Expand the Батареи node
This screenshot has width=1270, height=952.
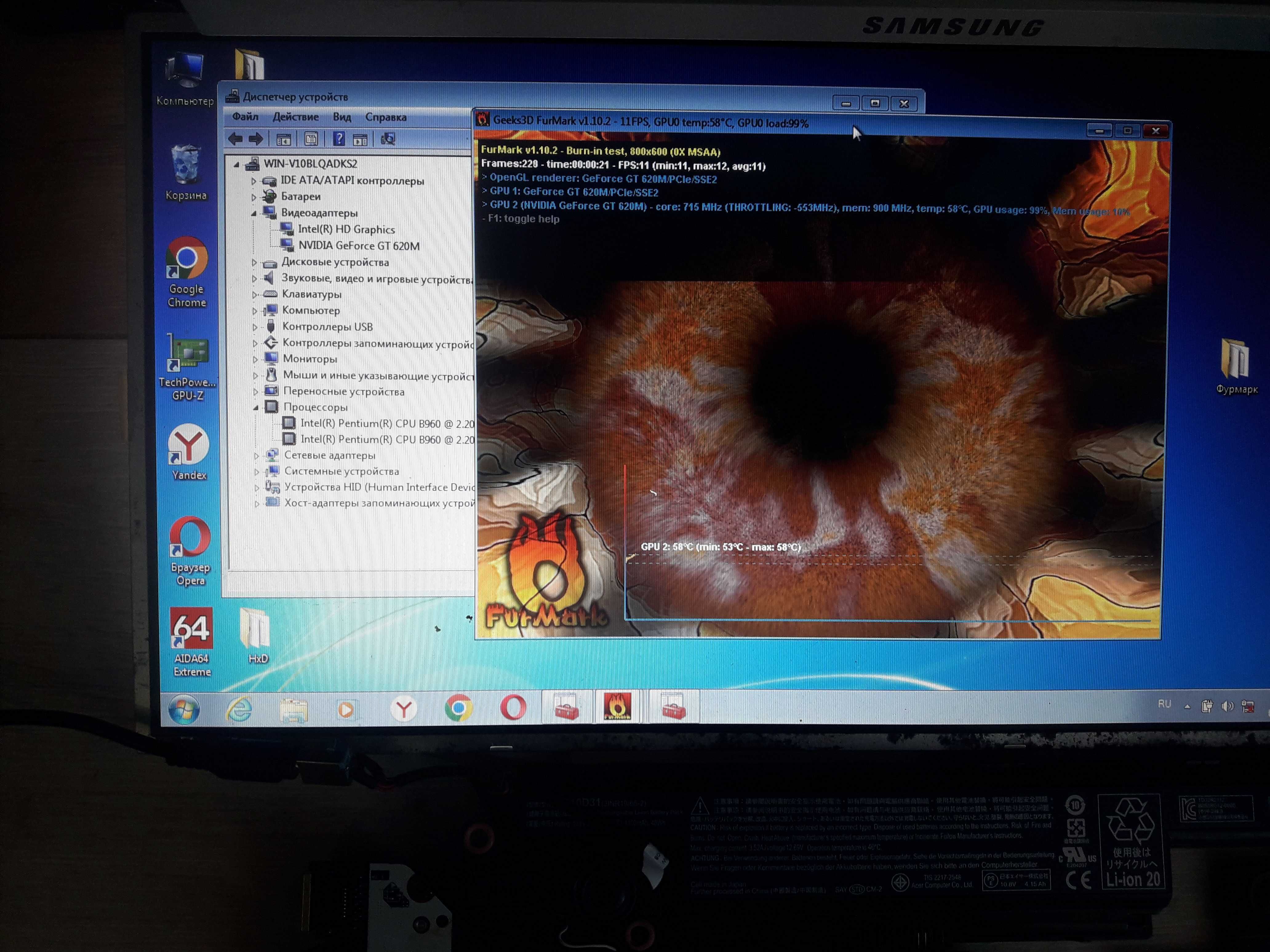point(253,197)
